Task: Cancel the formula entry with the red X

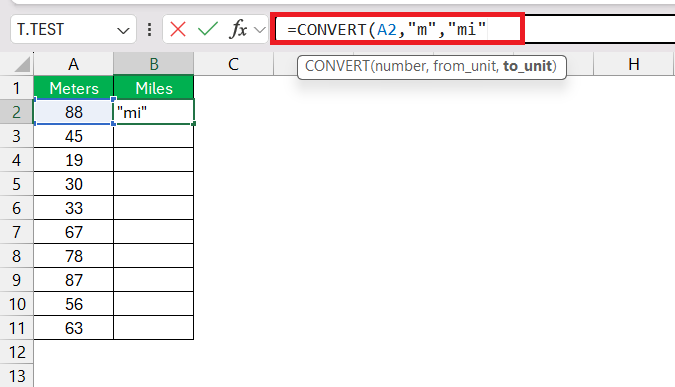Action: click(178, 30)
